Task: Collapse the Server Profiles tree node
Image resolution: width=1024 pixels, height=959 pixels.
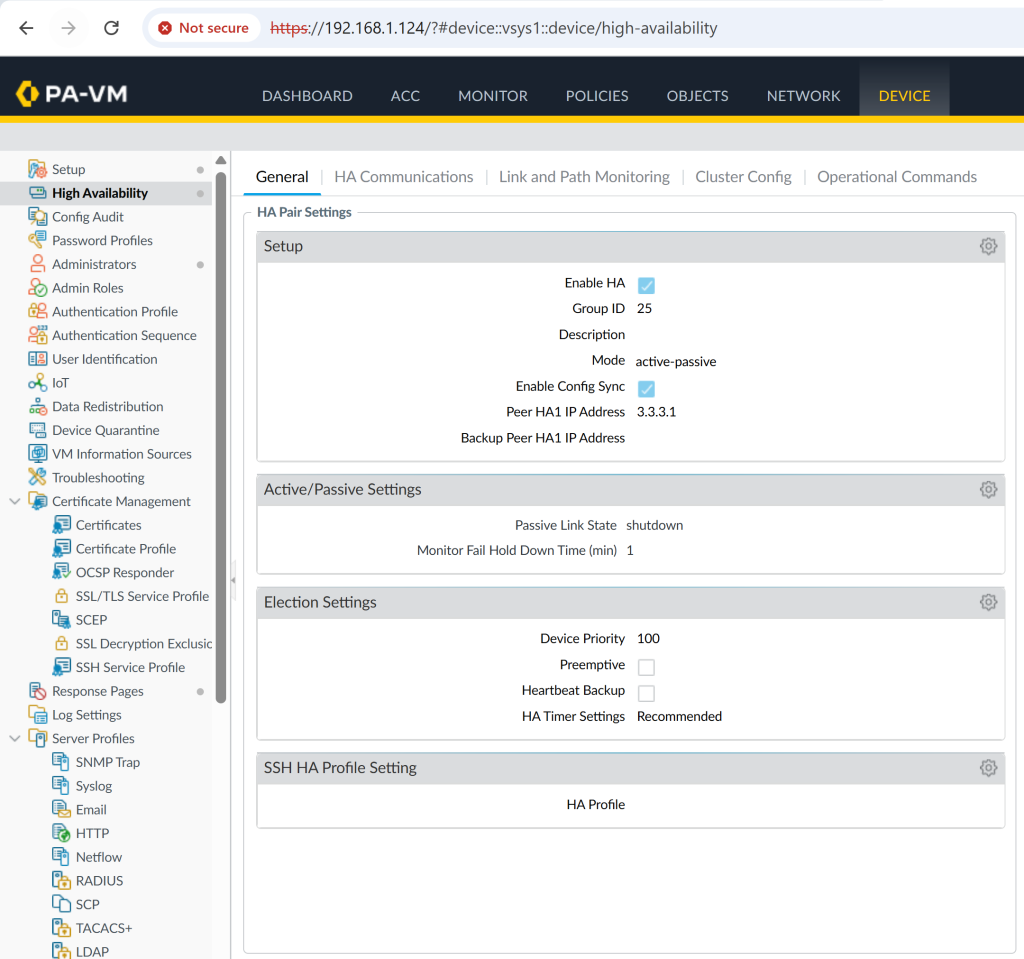Action: point(14,739)
